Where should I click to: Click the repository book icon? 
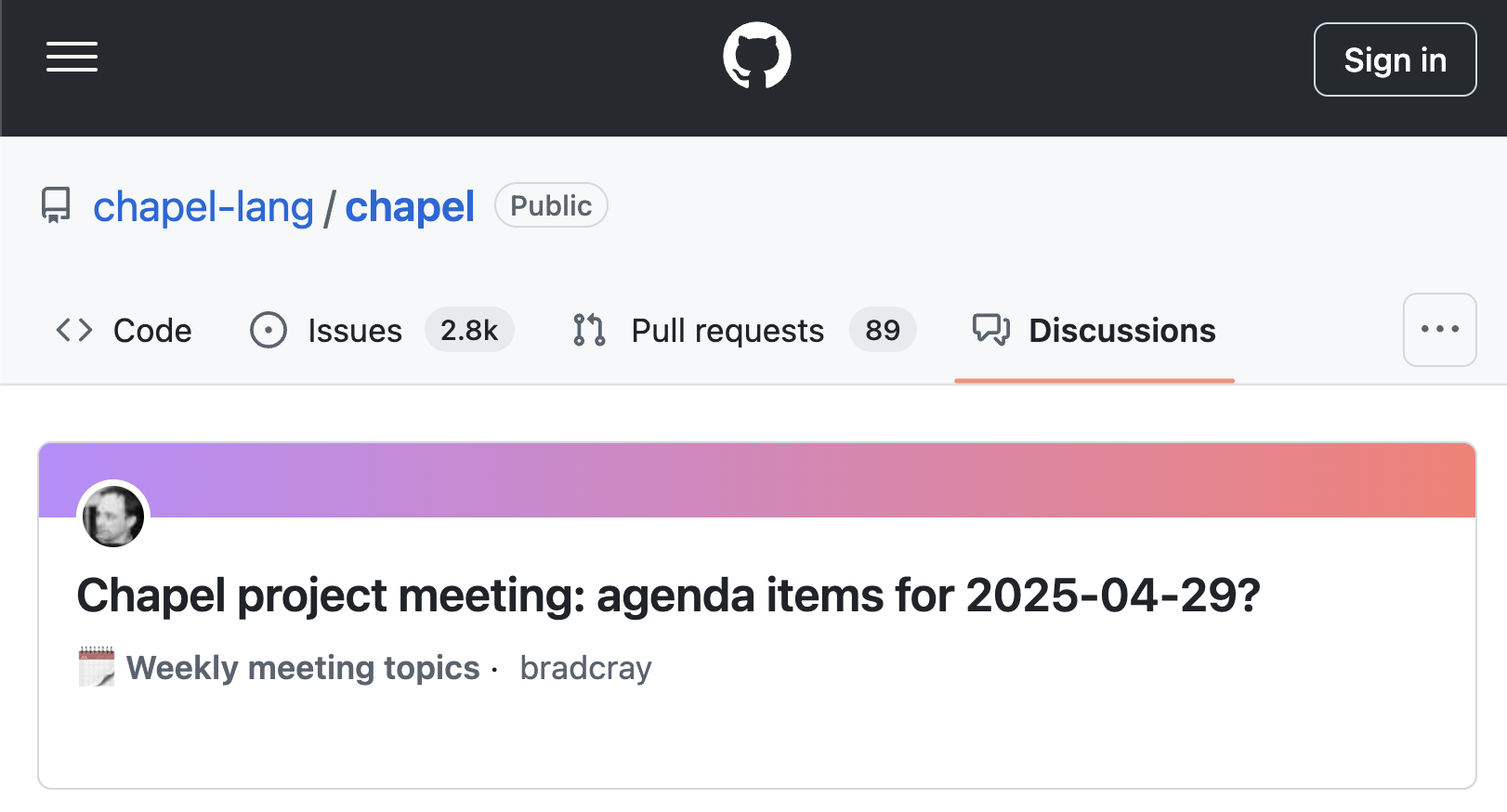(56, 205)
